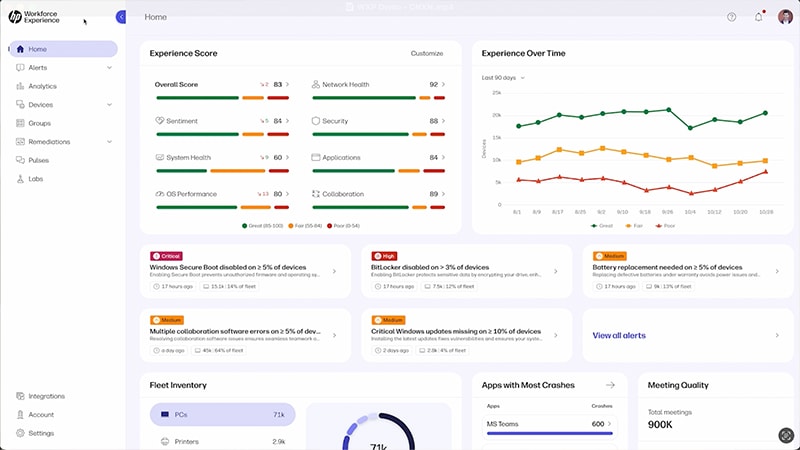Click the Integrations sidebar icon
Screen dimensions: 800x450
click(21, 396)
